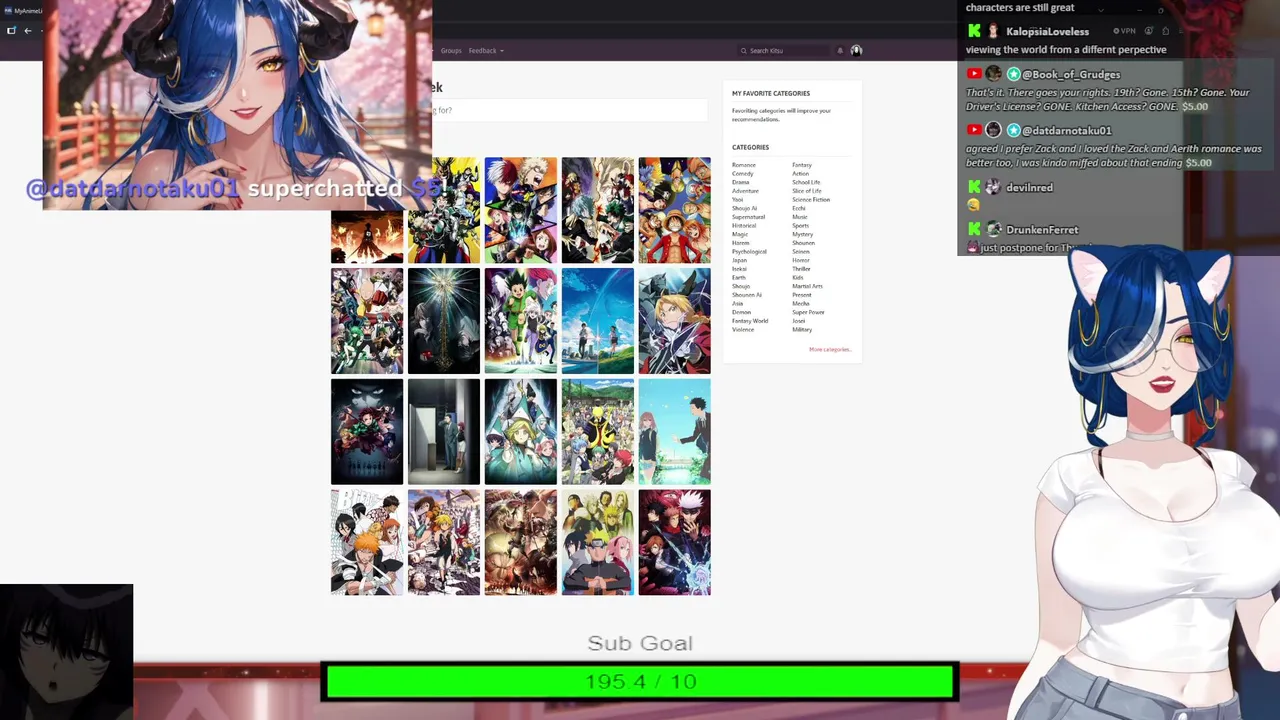Open the Groups menu item
Screen dimensions: 1280x720
point(451,50)
